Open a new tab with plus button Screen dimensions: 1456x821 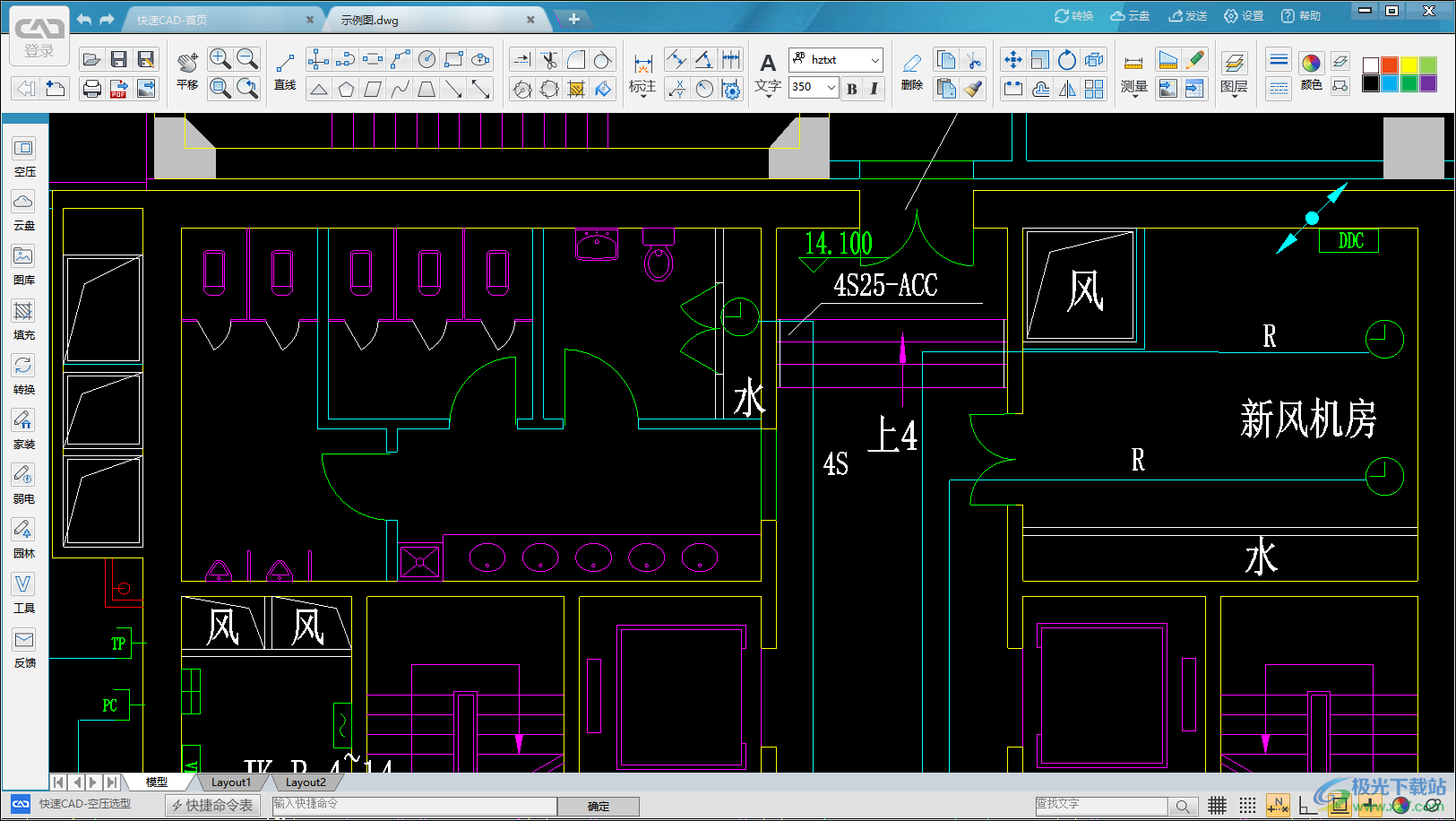tap(573, 19)
